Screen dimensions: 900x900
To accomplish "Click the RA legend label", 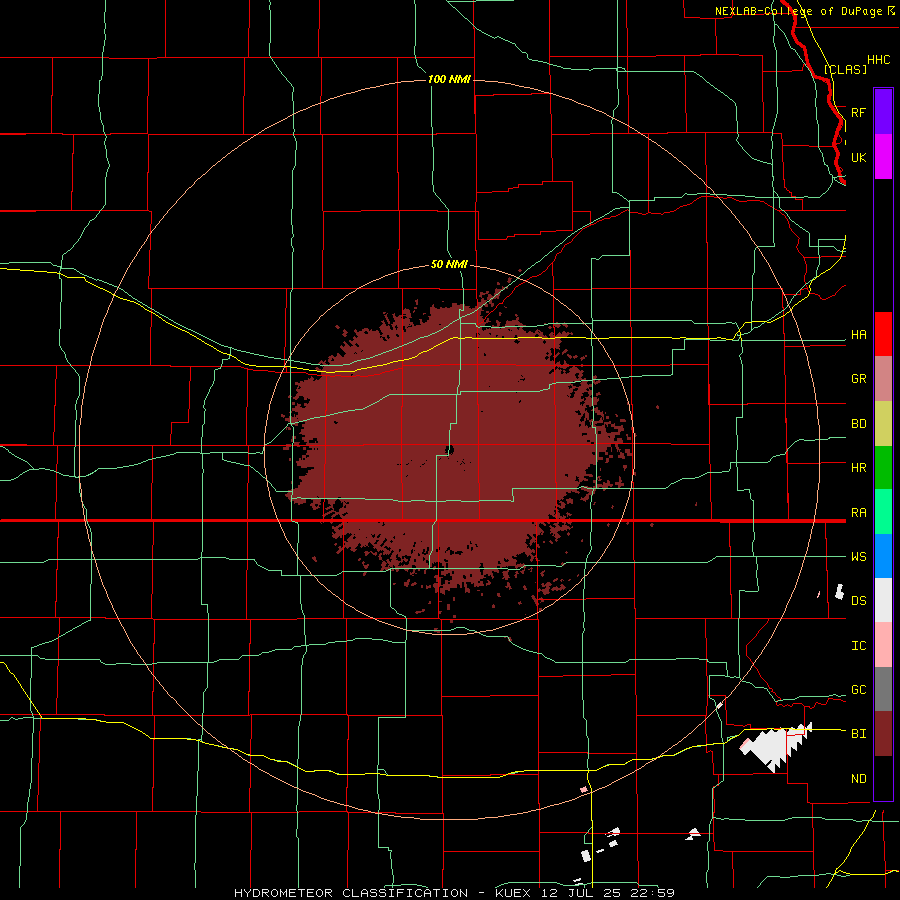I will pyautogui.click(x=858, y=512).
